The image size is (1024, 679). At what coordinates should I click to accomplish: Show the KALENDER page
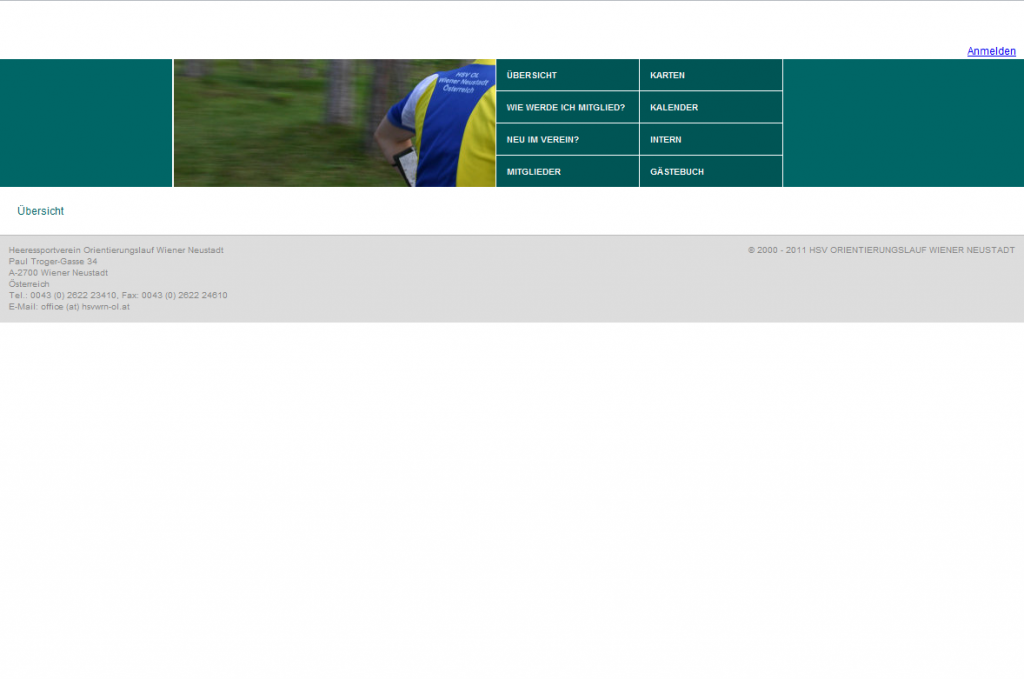tap(674, 107)
